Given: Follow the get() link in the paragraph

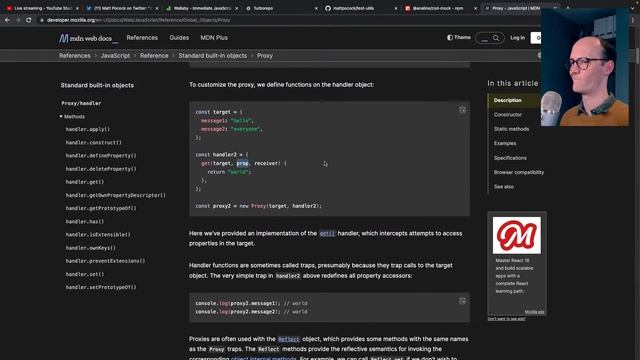Looking at the screenshot, I should pos(327,233).
